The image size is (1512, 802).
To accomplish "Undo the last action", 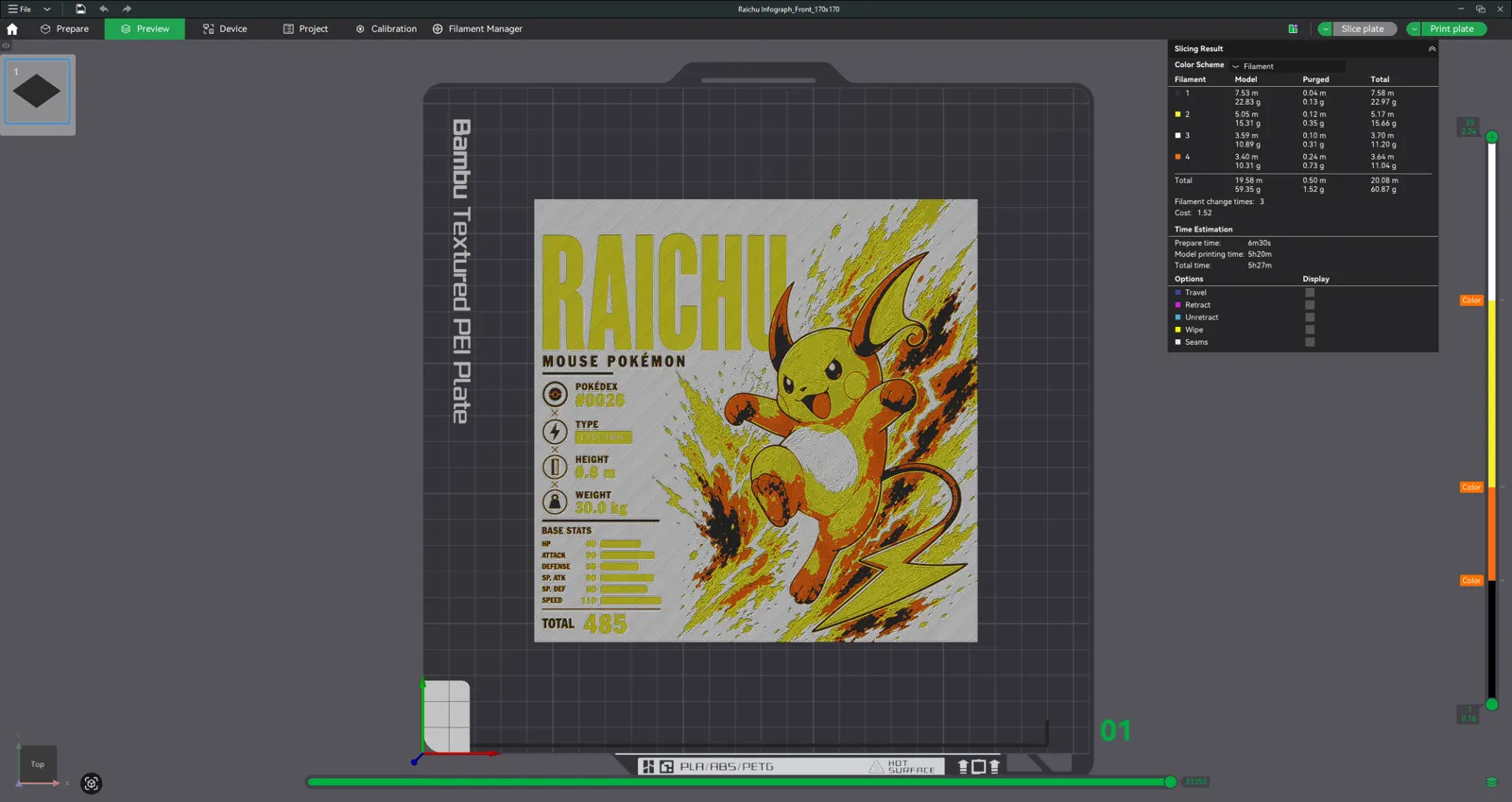I will (x=104, y=9).
